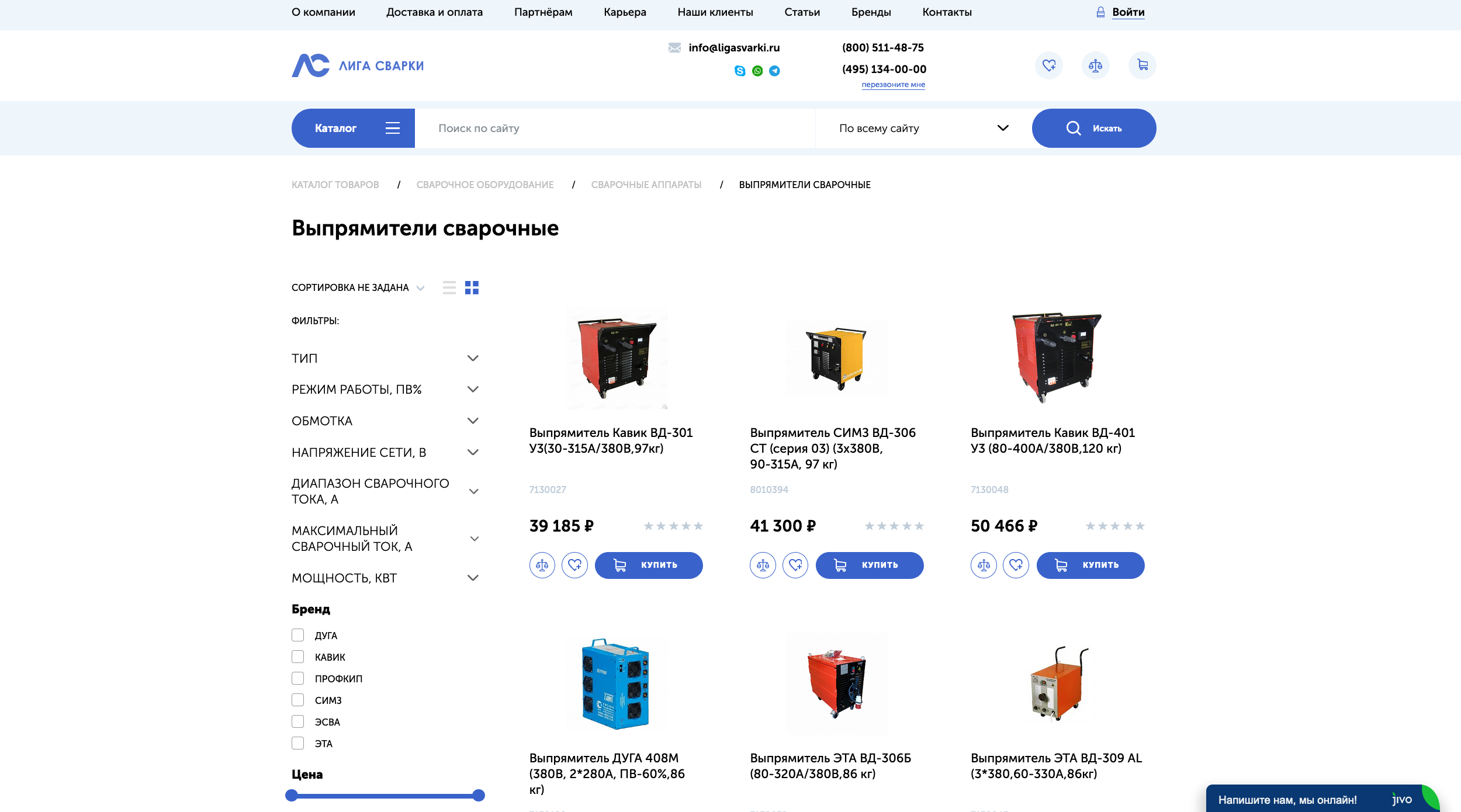Image resolution: width=1461 pixels, height=812 pixels.
Task: Click Купить for СИМЗ ВД-306
Action: point(870,565)
